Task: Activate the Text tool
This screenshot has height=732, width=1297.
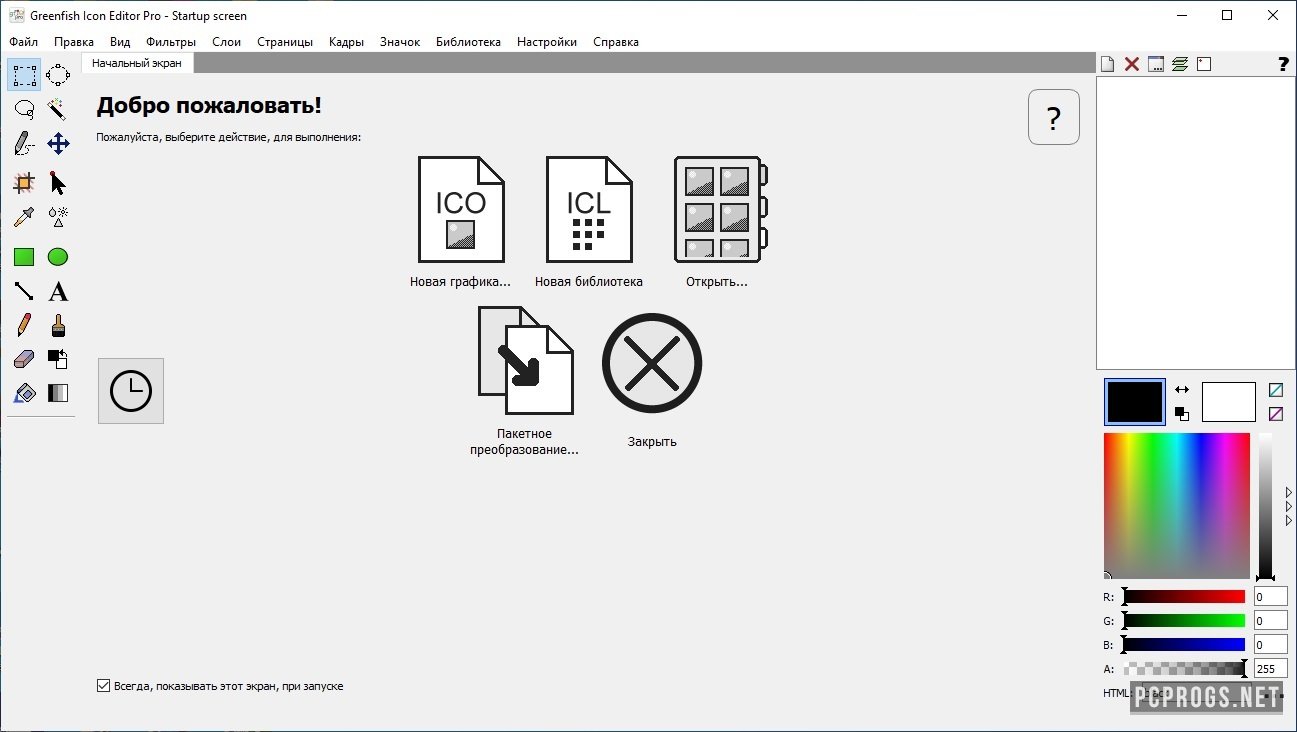Action: 58,292
